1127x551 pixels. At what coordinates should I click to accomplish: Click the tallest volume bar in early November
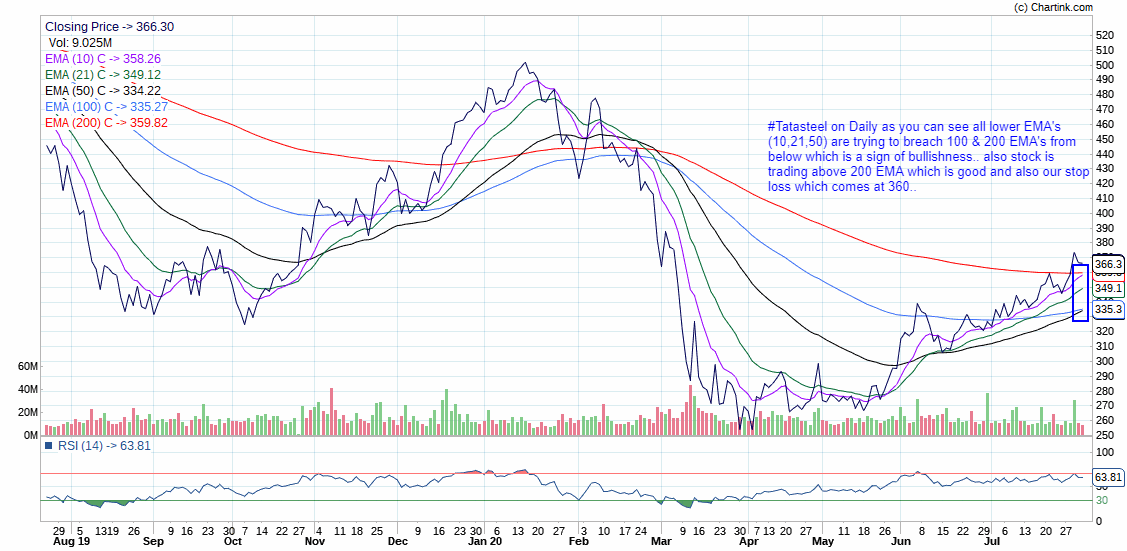(x=331, y=412)
